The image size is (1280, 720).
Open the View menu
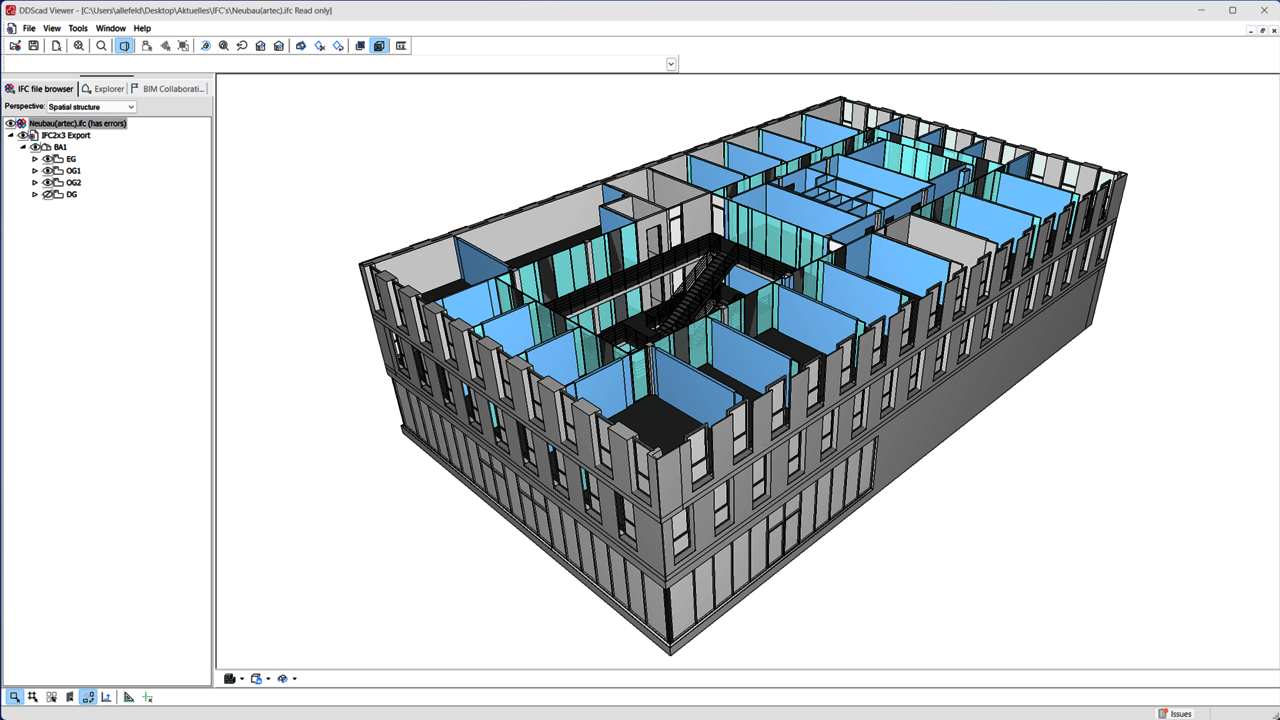[52, 28]
